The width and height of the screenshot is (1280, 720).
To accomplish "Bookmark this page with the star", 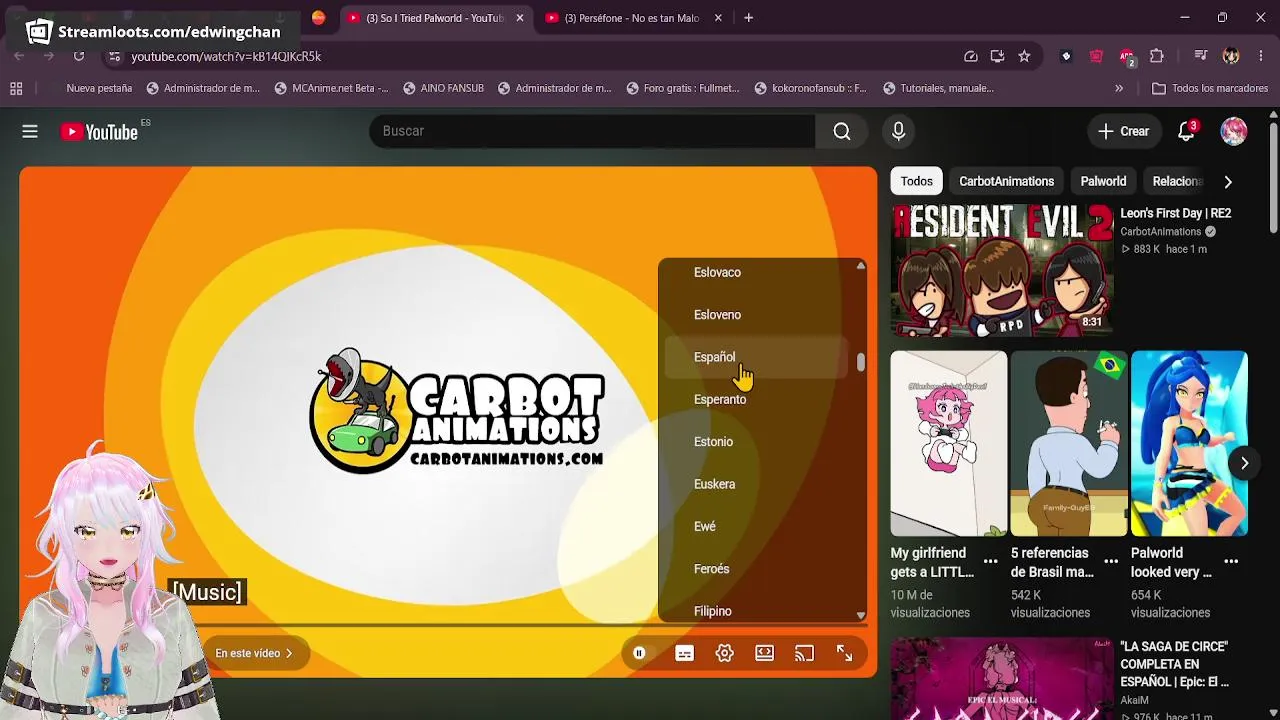I will (x=1024, y=56).
